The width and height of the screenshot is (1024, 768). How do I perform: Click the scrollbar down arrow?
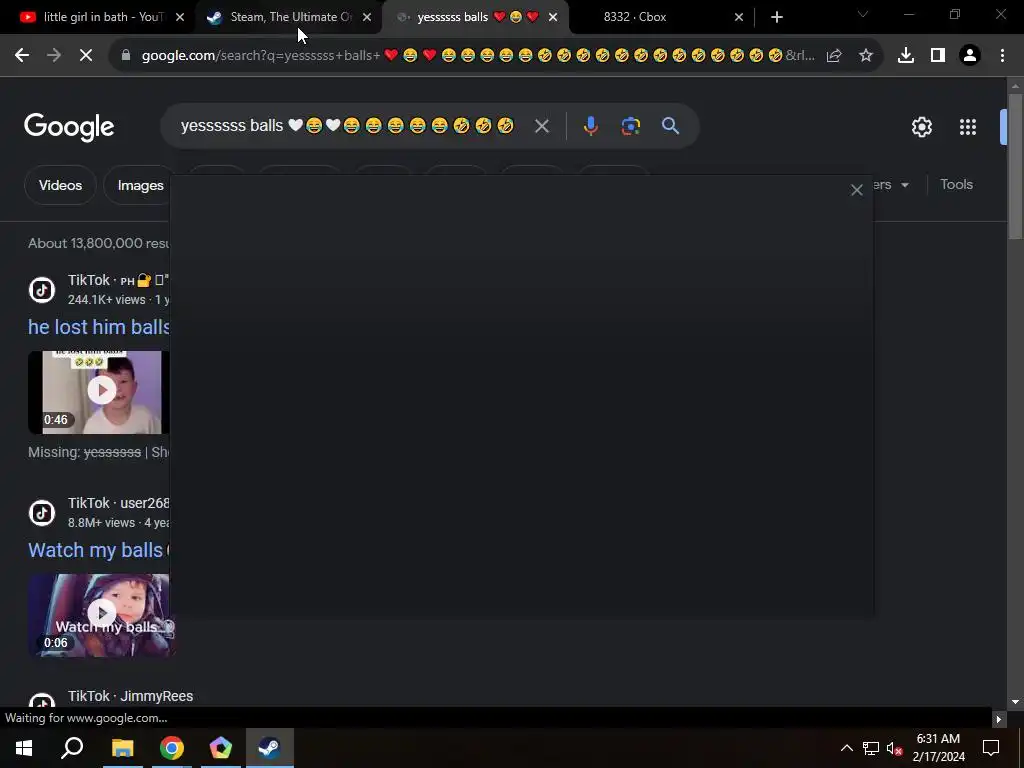1015,701
